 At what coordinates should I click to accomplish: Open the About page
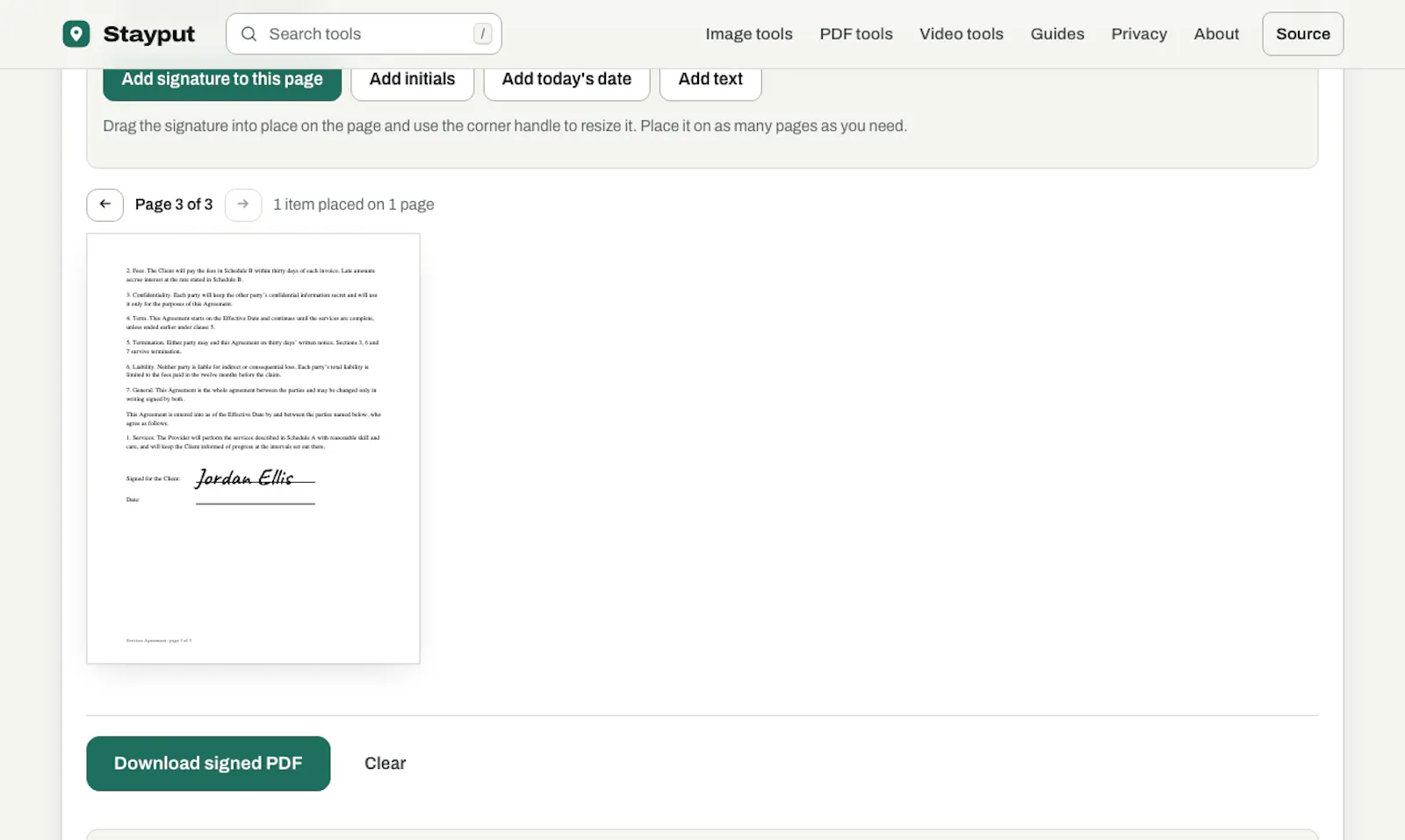(x=1216, y=34)
